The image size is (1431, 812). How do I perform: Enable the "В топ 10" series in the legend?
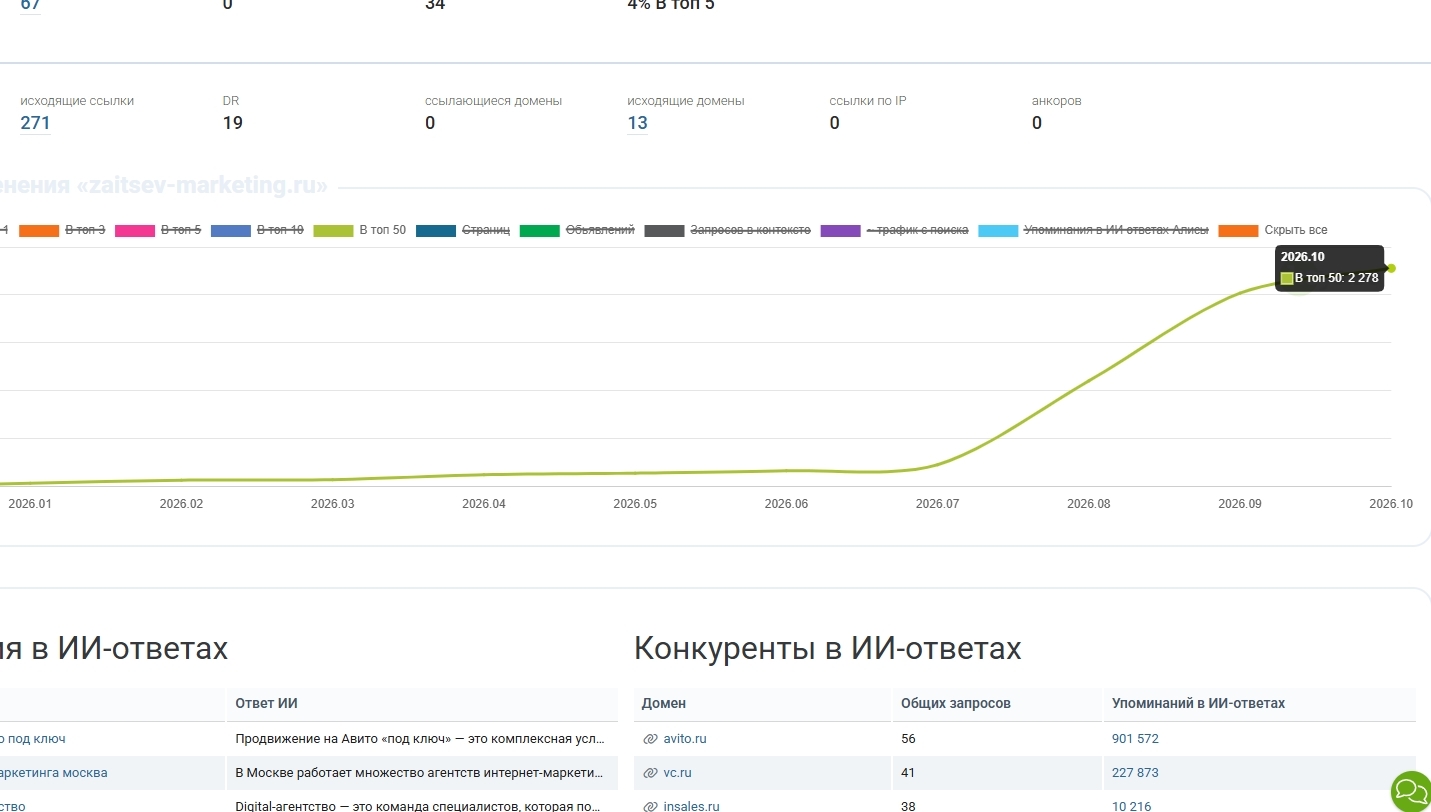coord(257,231)
